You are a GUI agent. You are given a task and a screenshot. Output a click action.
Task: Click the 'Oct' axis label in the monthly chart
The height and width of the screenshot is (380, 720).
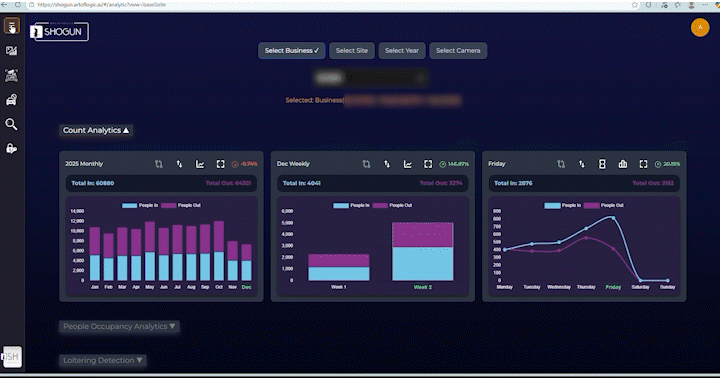(x=219, y=287)
